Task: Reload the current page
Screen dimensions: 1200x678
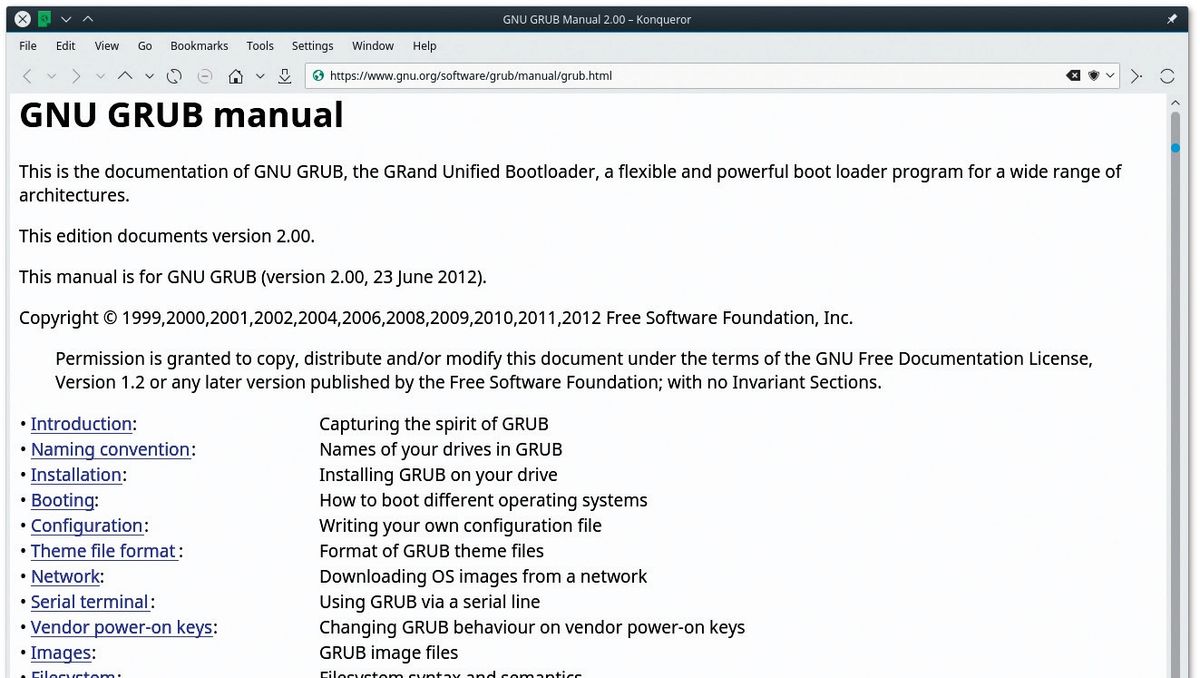Action: (172, 75)
